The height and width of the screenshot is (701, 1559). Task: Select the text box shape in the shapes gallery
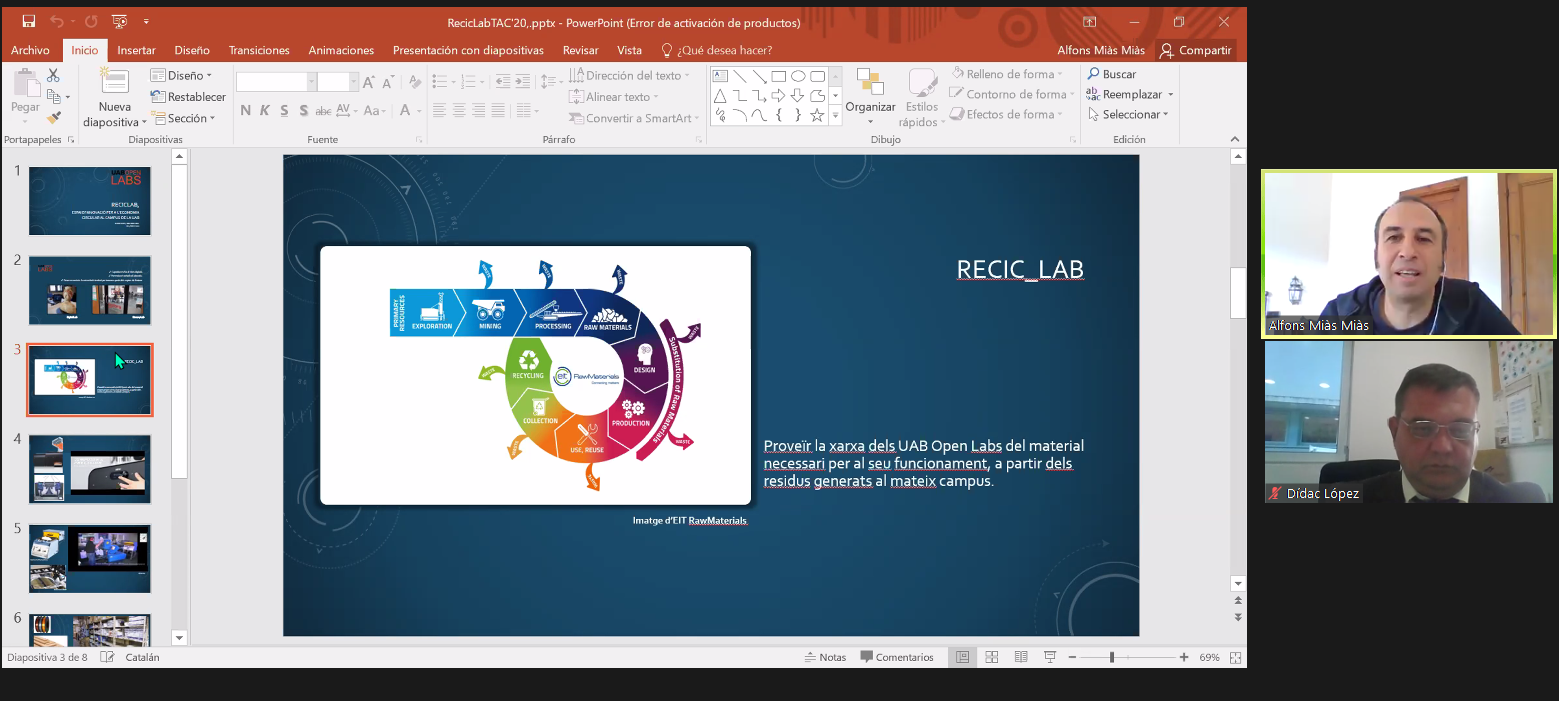pyautogui.click(x=720, y=76)
